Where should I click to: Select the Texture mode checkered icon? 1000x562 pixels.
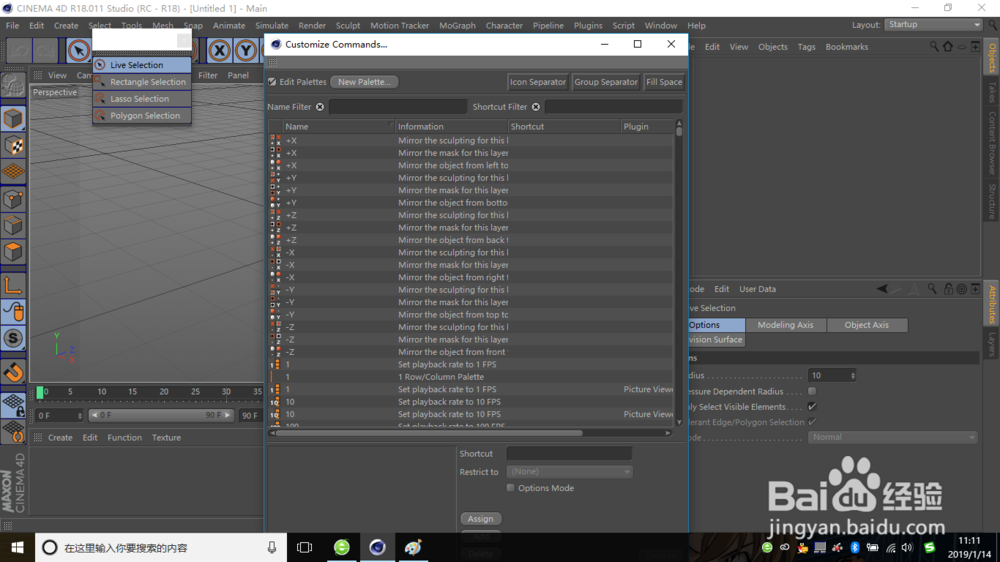(13, 145)
